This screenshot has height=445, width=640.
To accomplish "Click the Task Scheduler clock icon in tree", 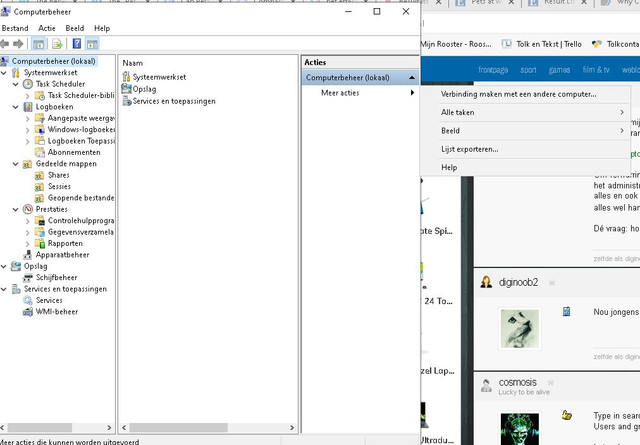I will 28,84.
